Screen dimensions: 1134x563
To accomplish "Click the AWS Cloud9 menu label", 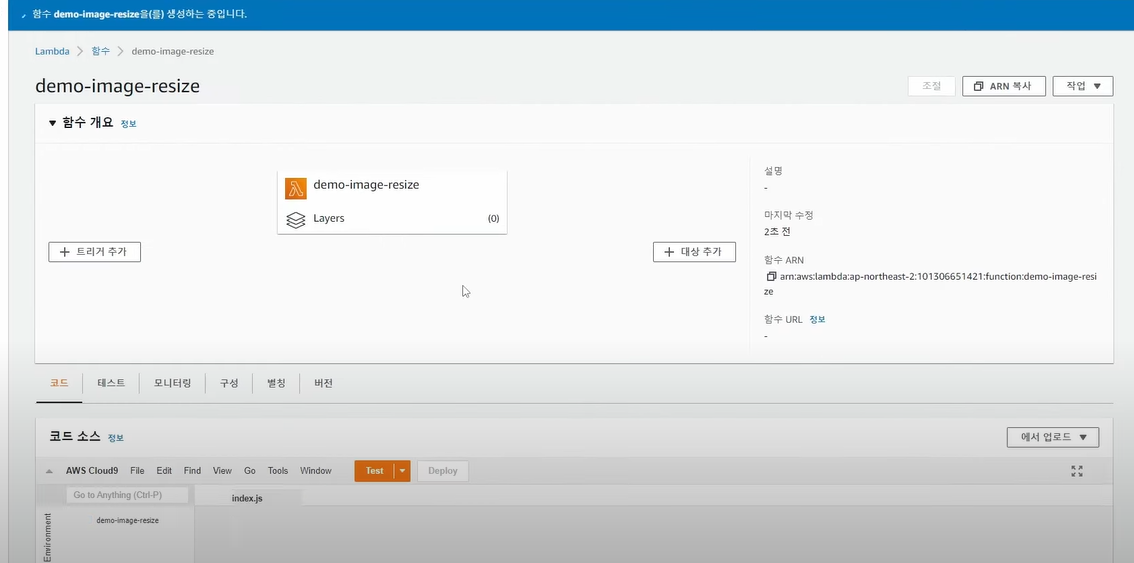I will coord(92,471).
